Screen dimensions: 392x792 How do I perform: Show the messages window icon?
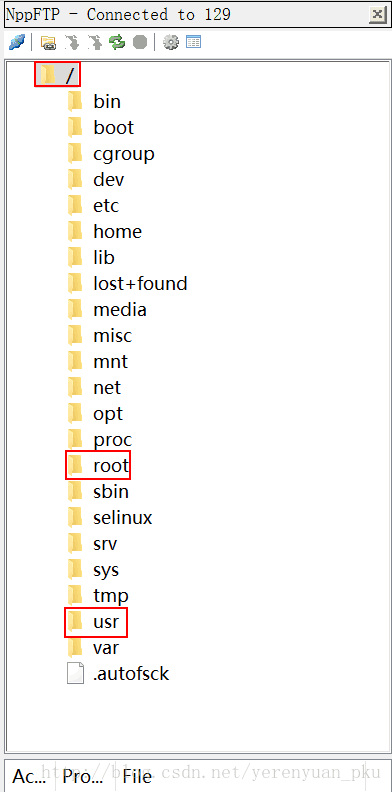(x=193, y=42)
